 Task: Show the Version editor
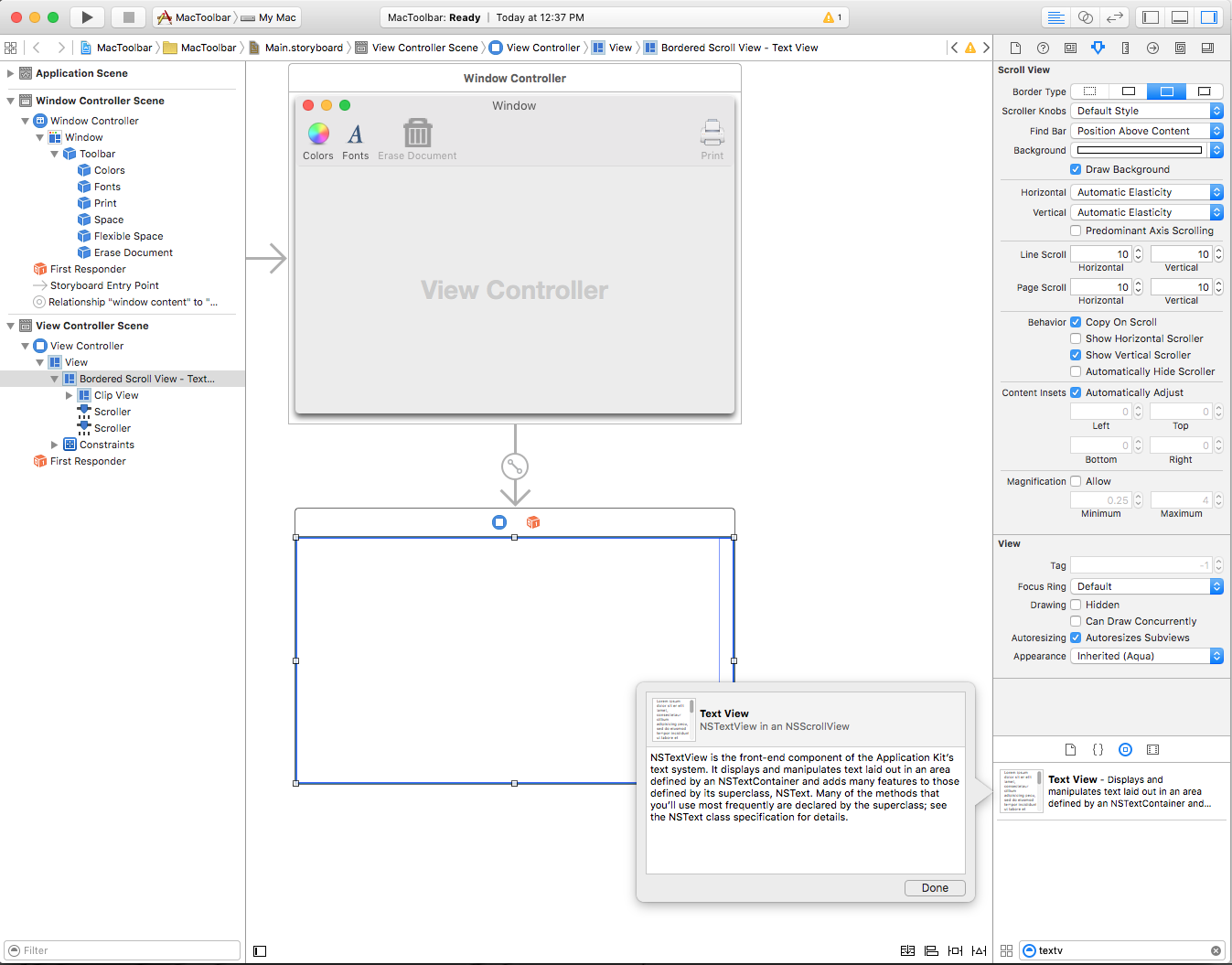pos(1114,17)
